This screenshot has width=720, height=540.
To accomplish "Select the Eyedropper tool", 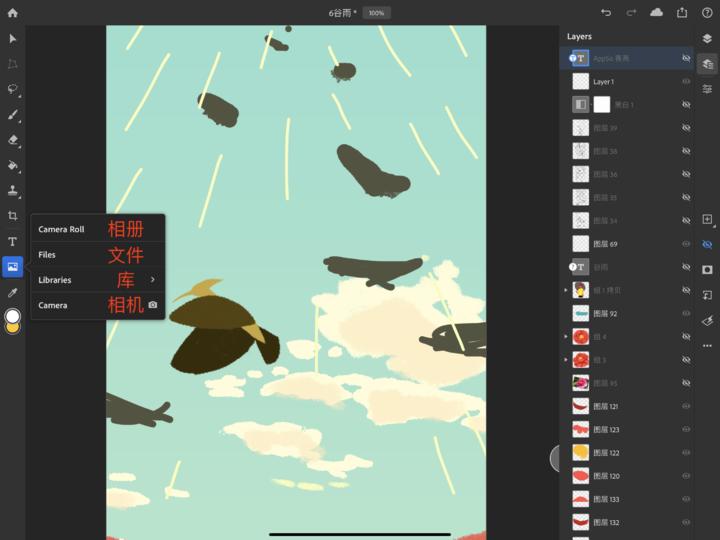I will tap(13, 293).
